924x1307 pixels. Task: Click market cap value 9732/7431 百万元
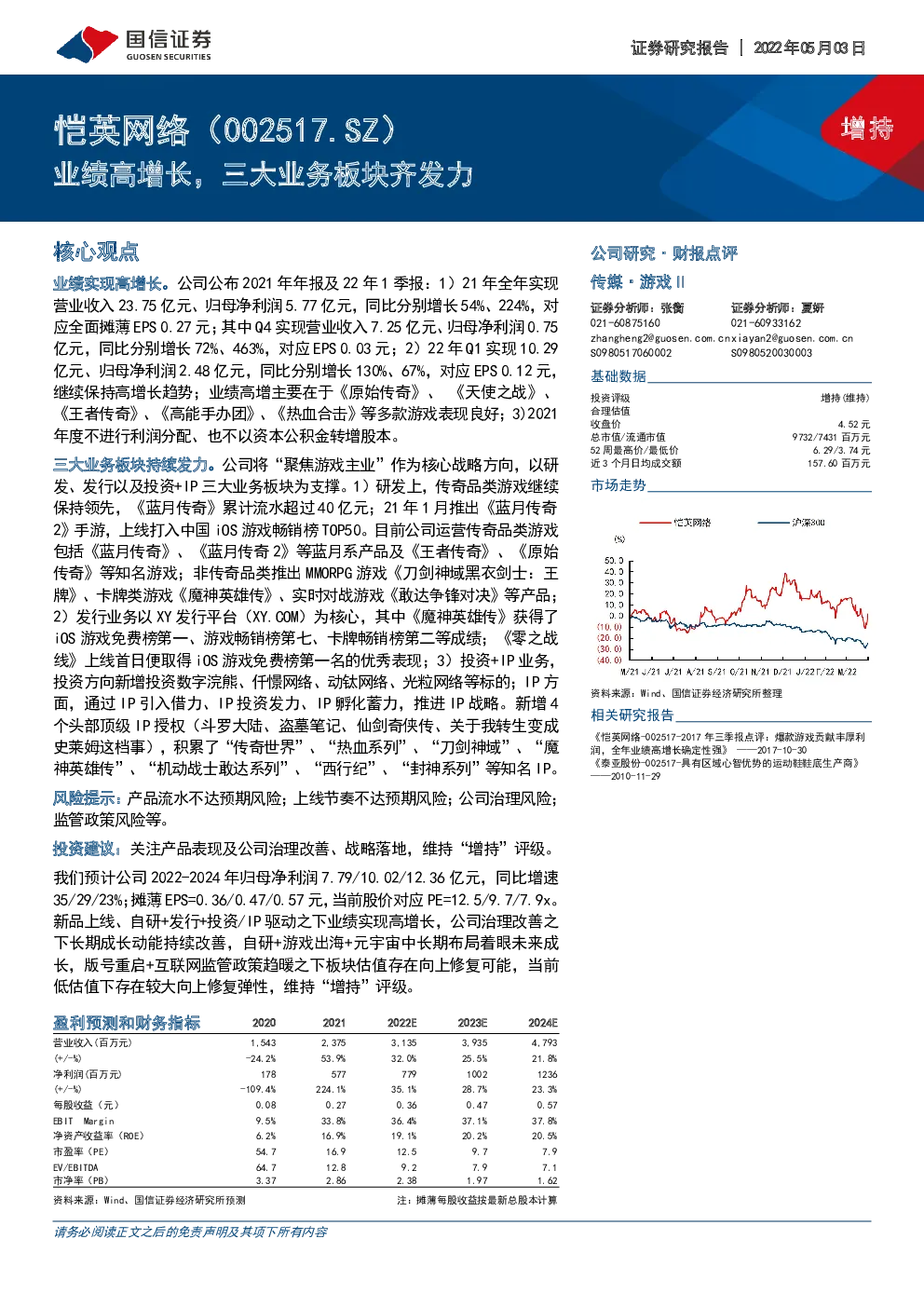[x=831, y=437]
